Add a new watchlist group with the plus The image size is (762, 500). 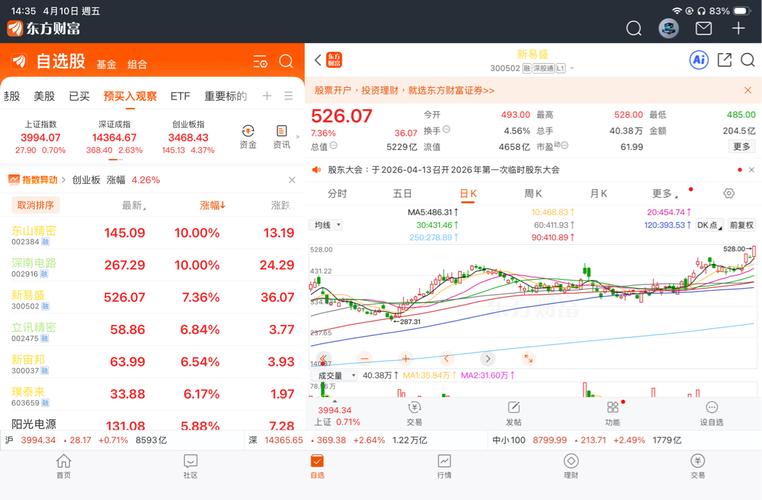(267, 96)
